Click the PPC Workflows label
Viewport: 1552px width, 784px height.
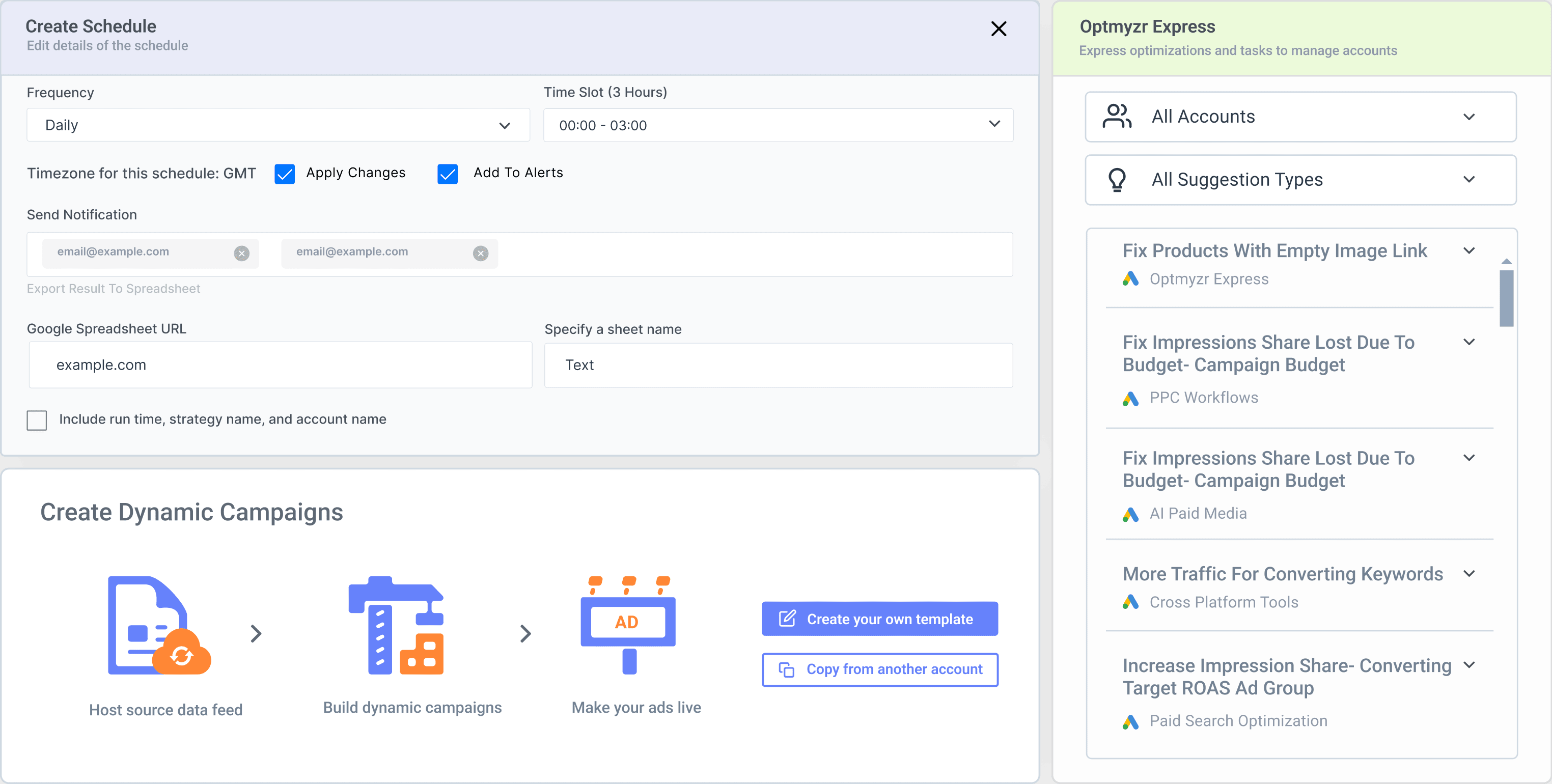[1203, 398]
